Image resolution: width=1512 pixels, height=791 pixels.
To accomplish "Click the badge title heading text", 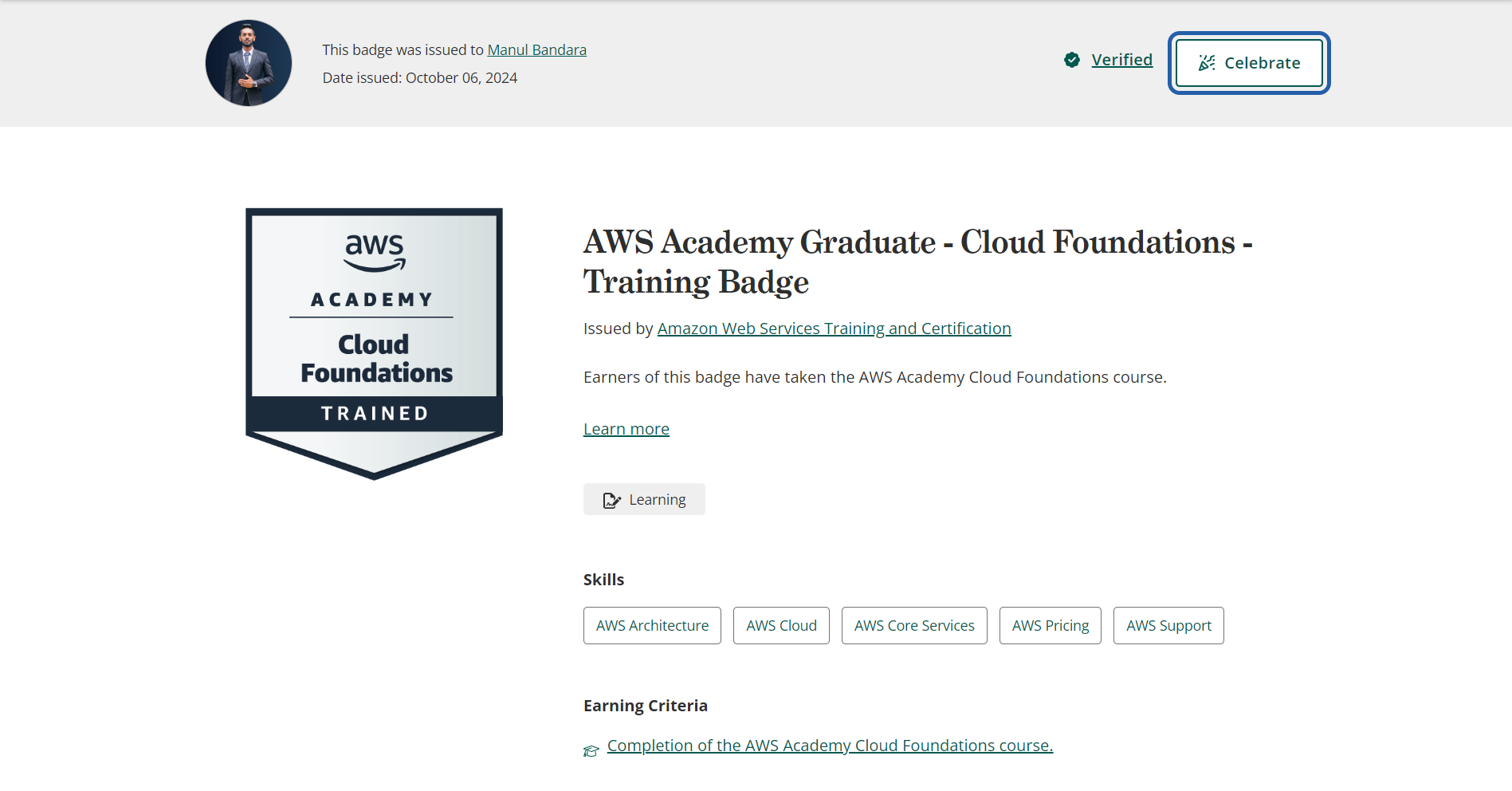I will 917,262.
